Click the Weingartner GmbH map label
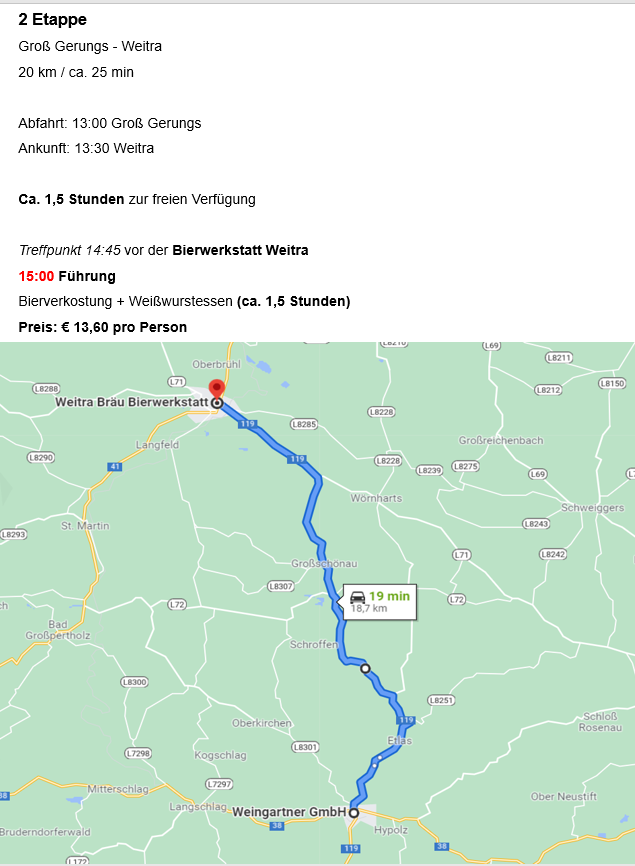The image size is (635, 866). coord(289,812)
